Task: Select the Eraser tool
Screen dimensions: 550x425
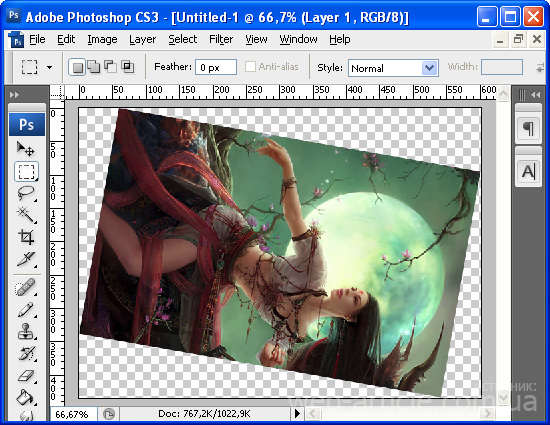Action: (x=26, y=376)
